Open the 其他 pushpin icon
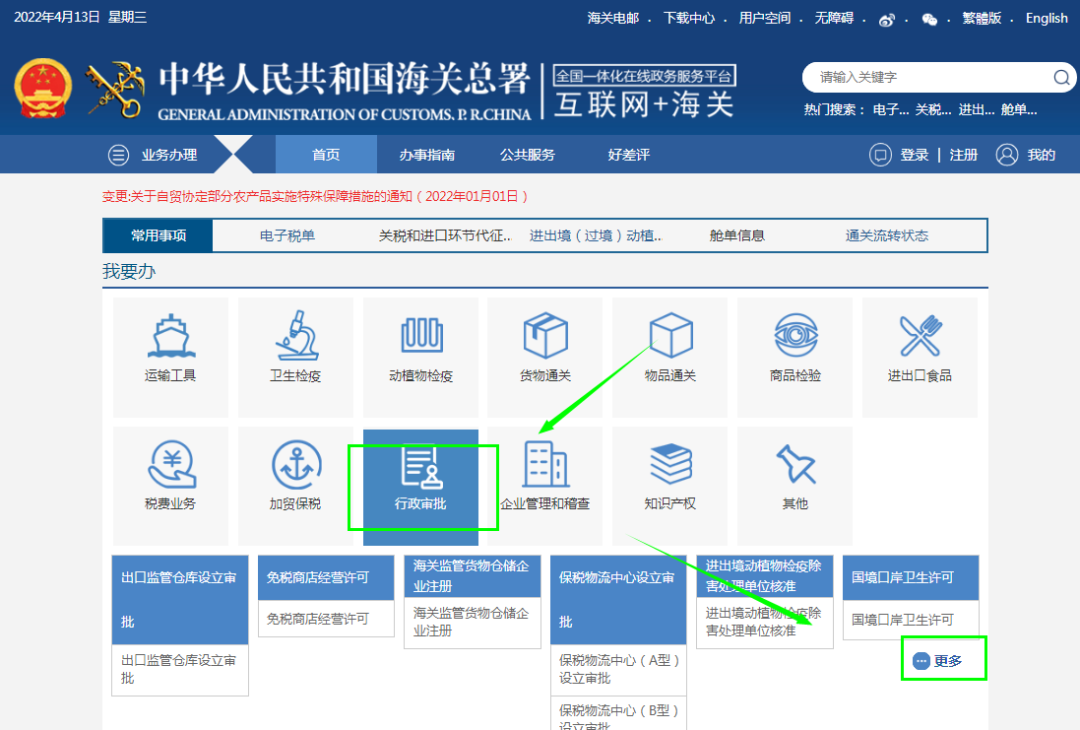Image resolution: width=1080 pixels, height=730 pixels. tap(796, 463)
